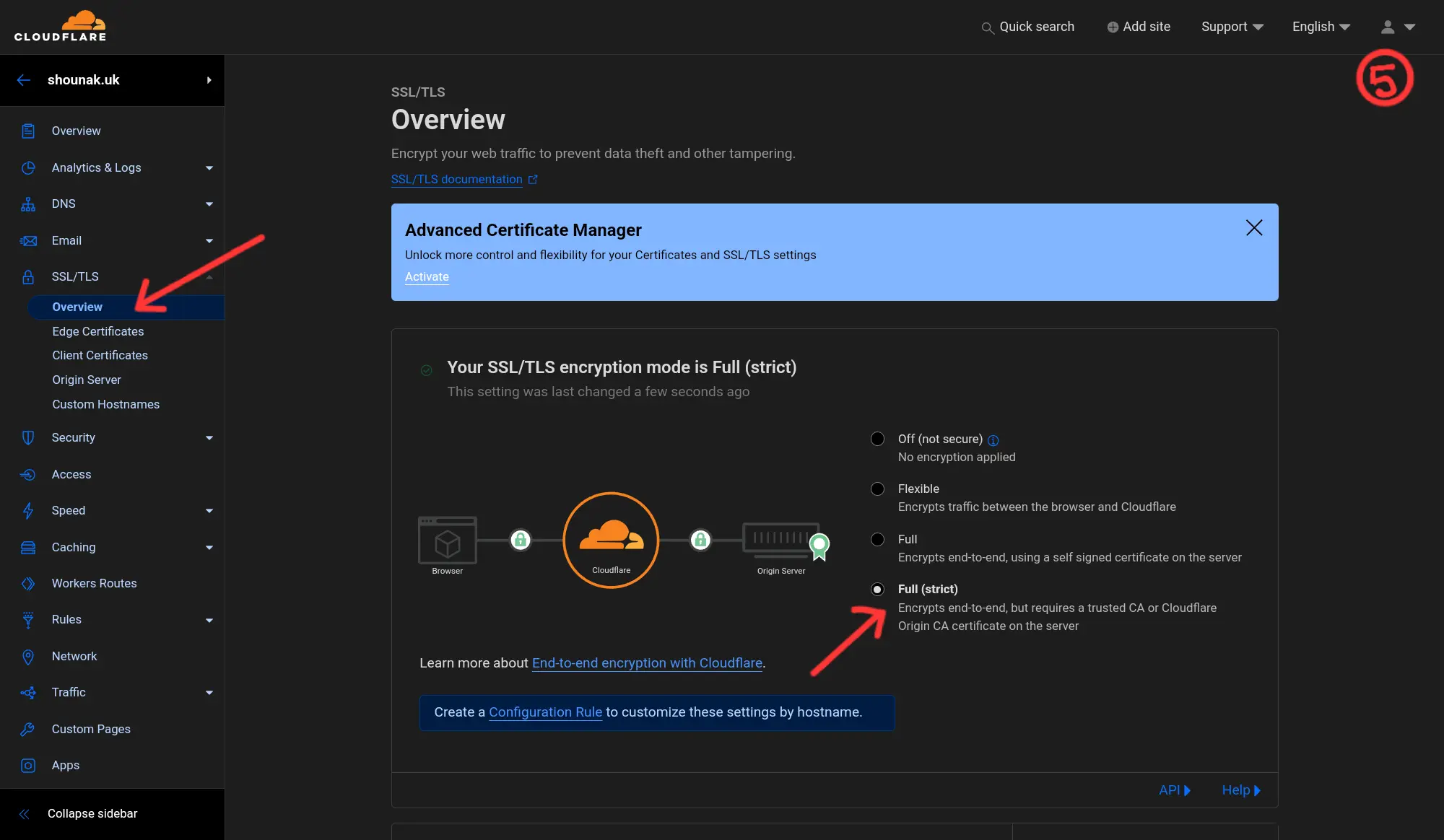
Task: Expand the Traffic section arrow
Action: pyautogui.click(x=209, y=693)
